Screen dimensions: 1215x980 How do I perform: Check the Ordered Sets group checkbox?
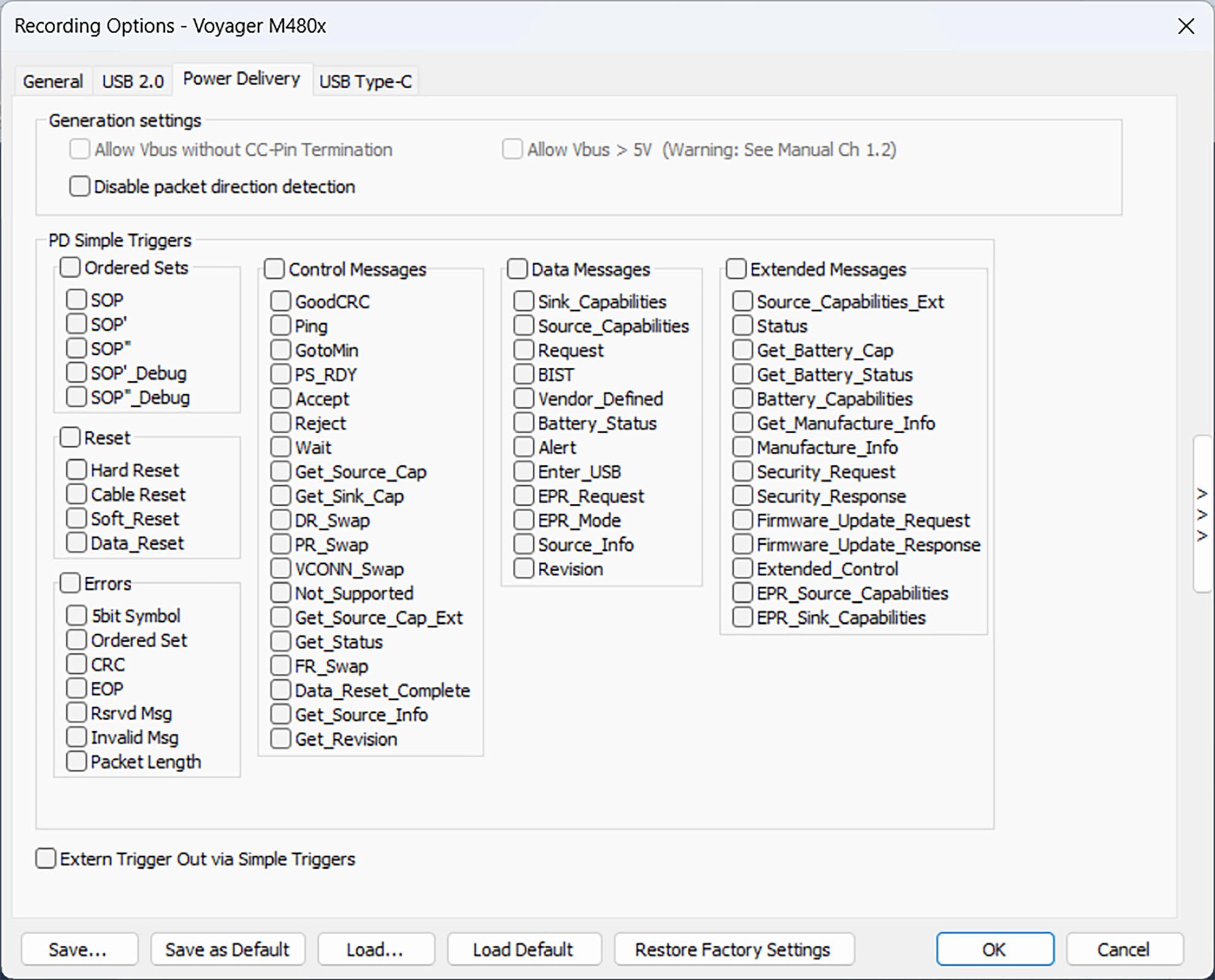70,267
